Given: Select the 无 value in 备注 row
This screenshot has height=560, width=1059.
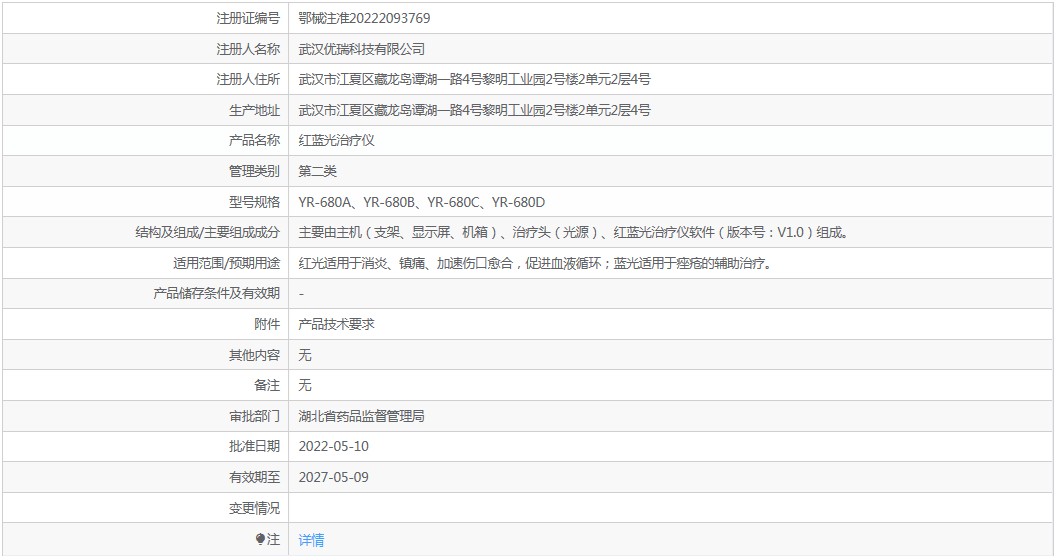Looking at the screenshot, I should 305,385.
